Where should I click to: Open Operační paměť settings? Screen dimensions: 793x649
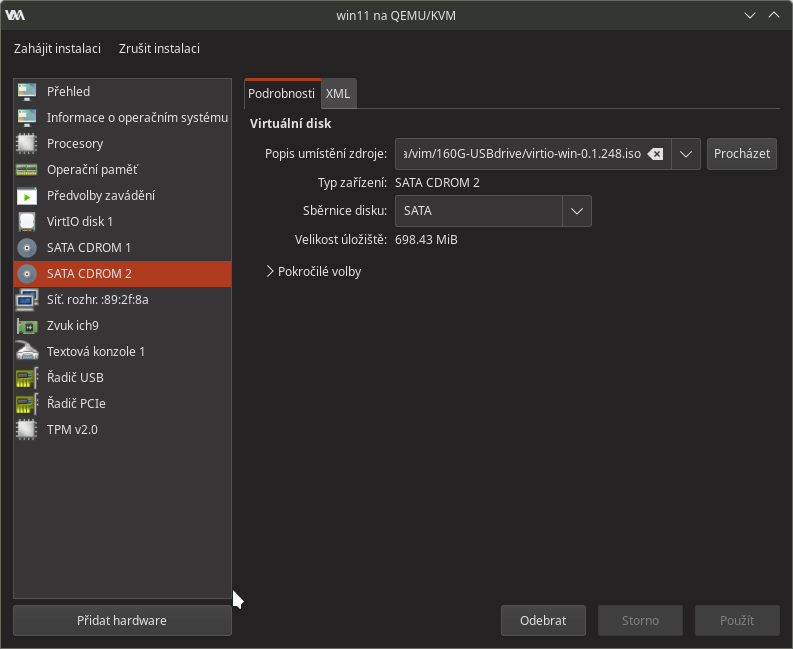[x=122, y=169]
